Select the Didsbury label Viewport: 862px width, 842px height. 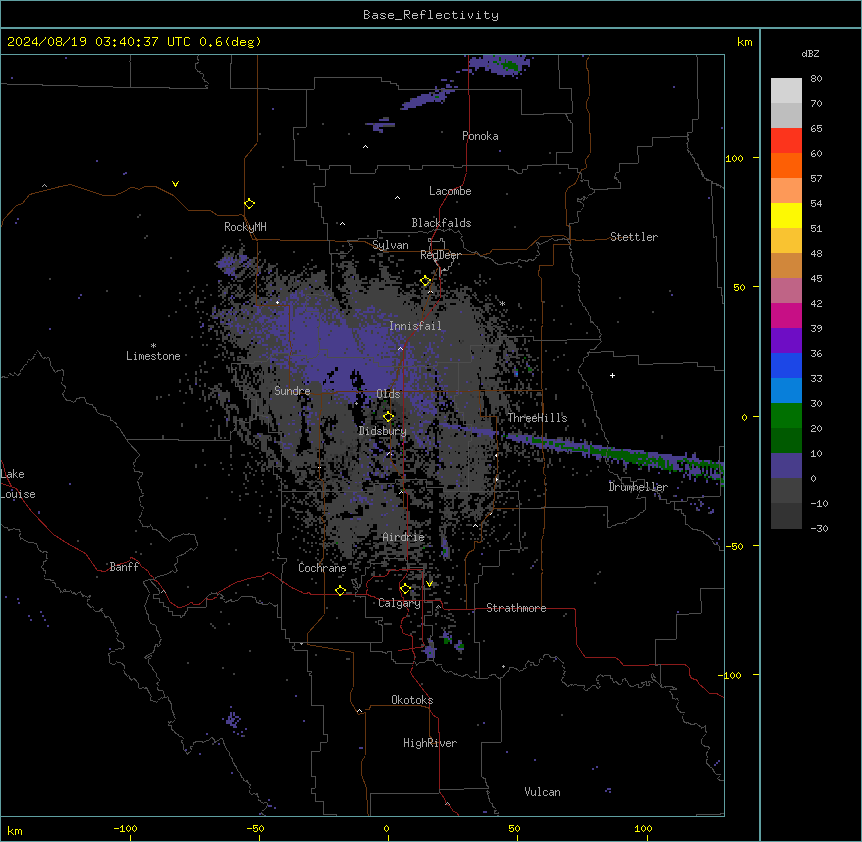(x=383, y=431)
